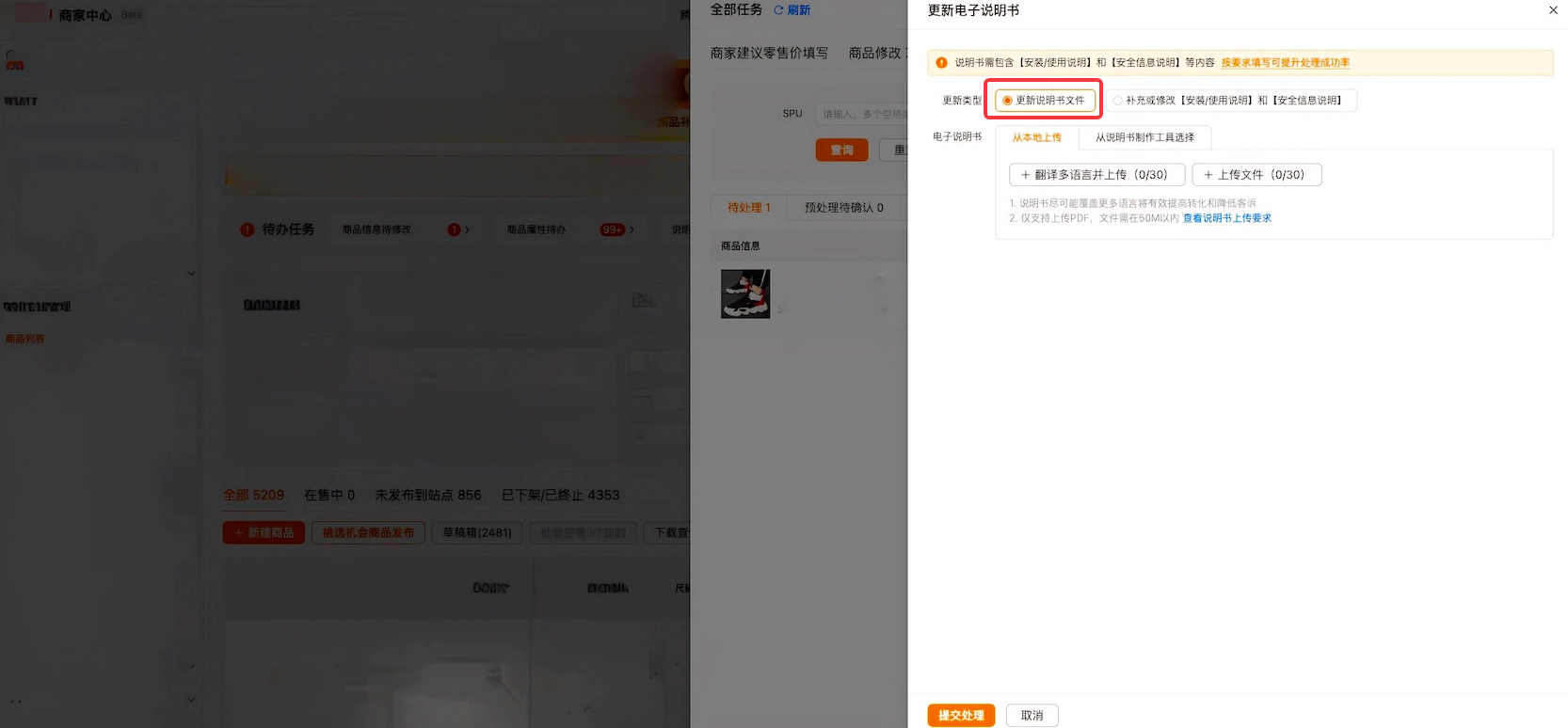The height and width of the screenshot is (728, 1568).
Task: Click 上传文件 (0/30) upload button
Action: (1256, 175)
